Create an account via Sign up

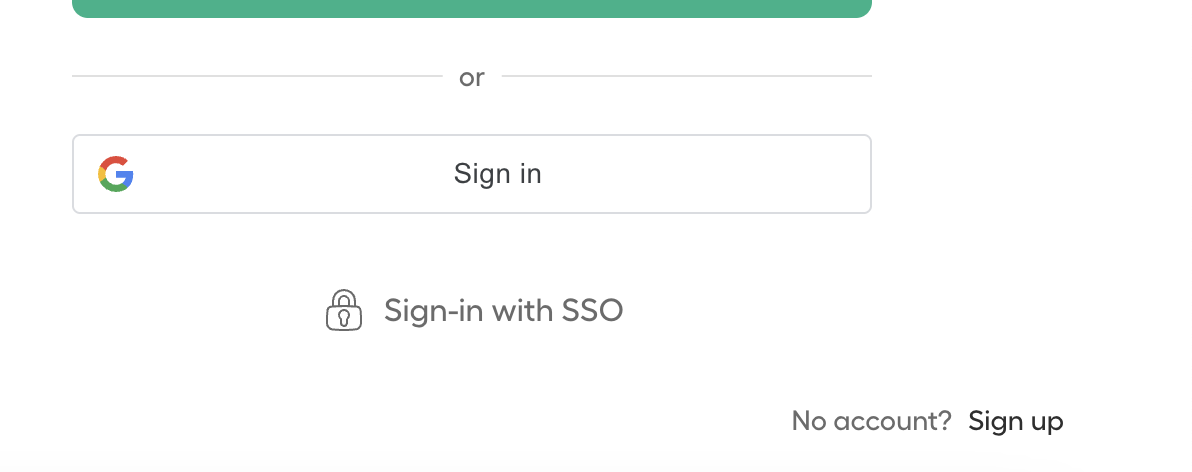(1016, 421)
